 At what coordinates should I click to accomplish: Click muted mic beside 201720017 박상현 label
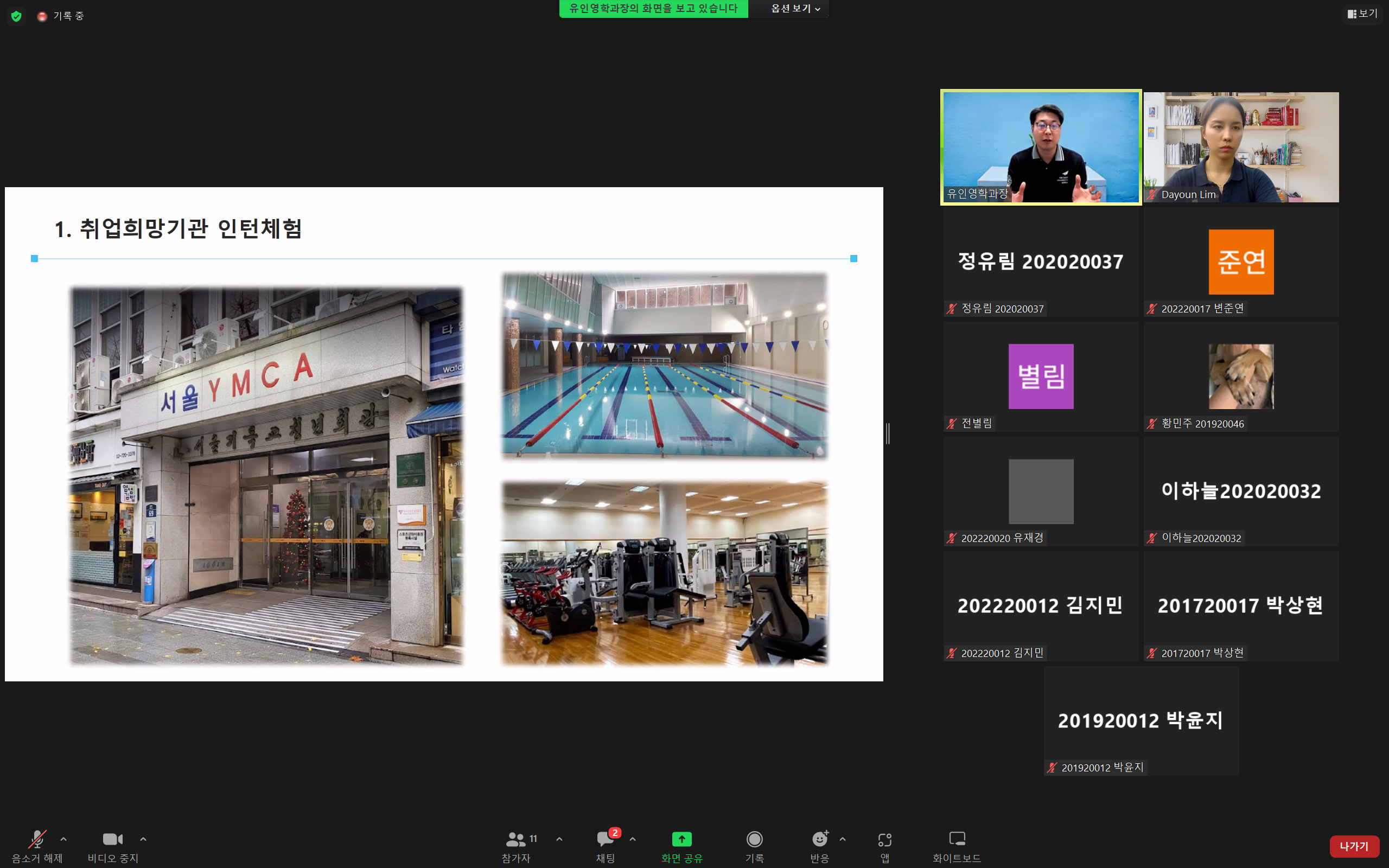[1152, 653]
